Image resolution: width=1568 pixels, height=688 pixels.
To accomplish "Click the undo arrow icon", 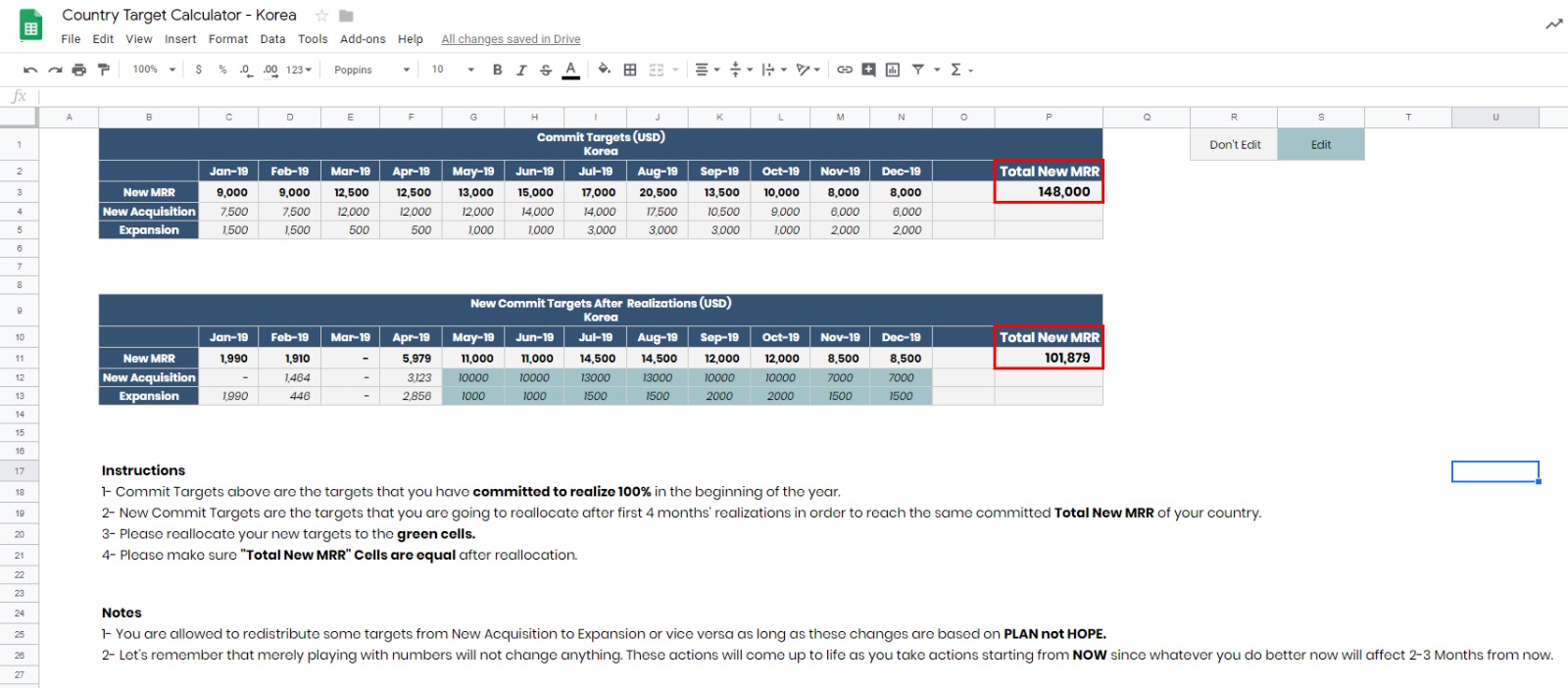I will click(30, 70).
